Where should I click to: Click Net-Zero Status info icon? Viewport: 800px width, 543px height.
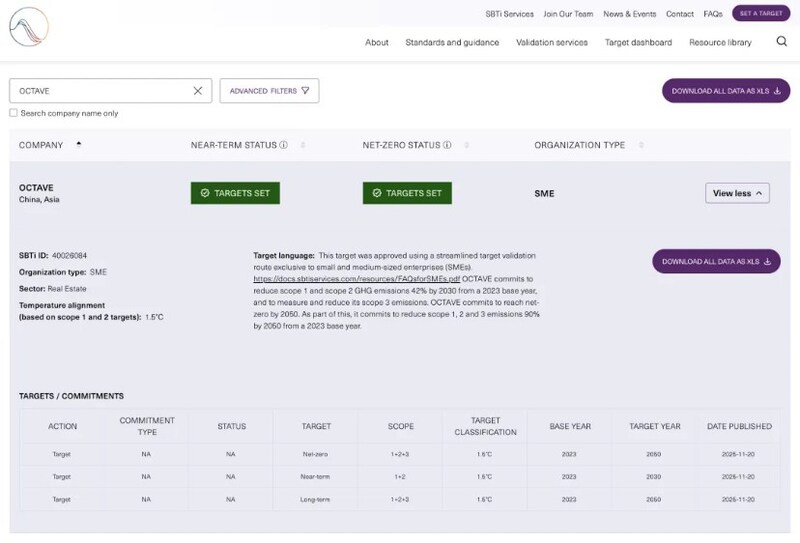[x=447, y=145]
